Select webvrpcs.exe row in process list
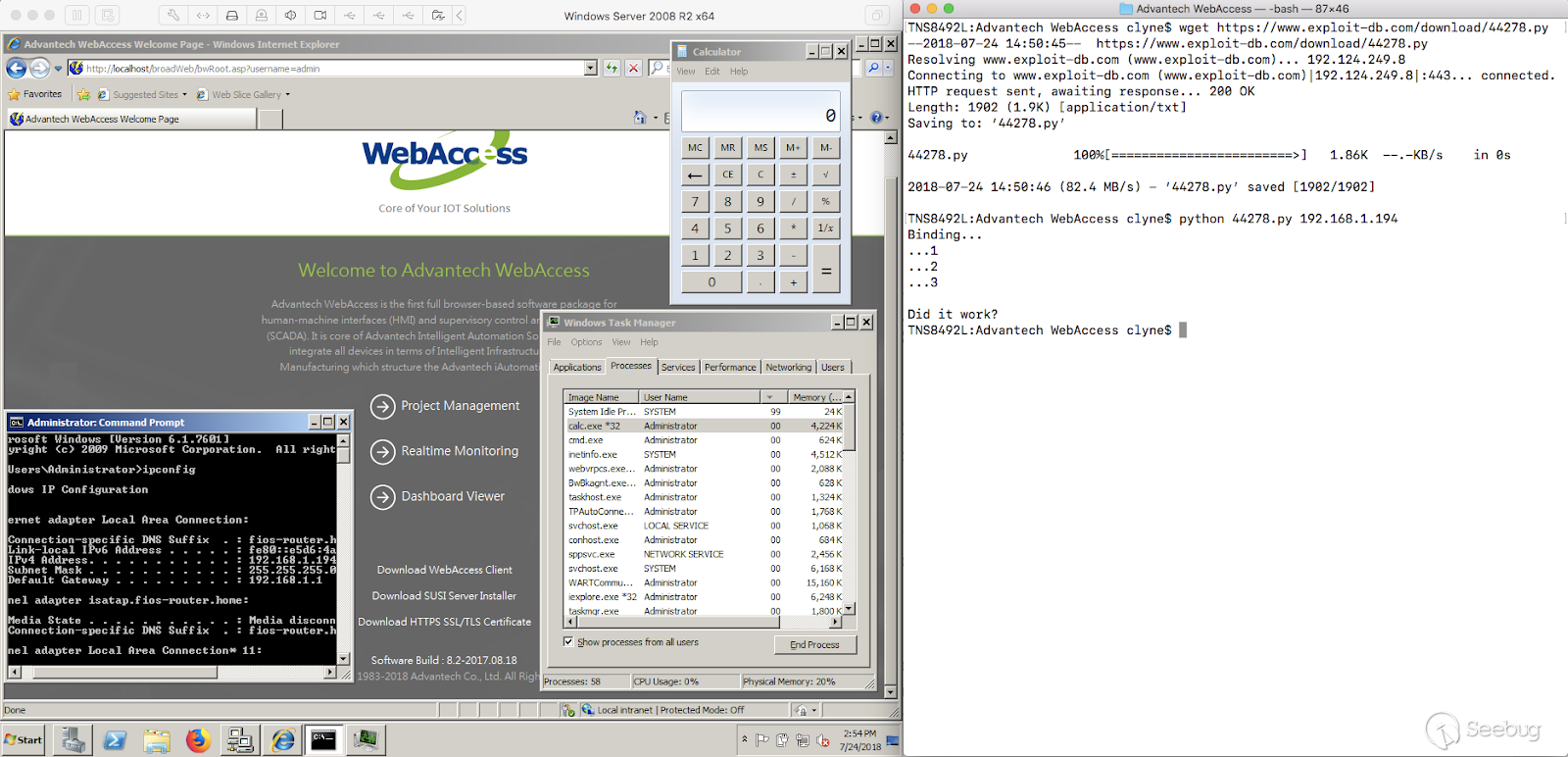Viewport: 1568px width, 757px height. coord(704,469)
